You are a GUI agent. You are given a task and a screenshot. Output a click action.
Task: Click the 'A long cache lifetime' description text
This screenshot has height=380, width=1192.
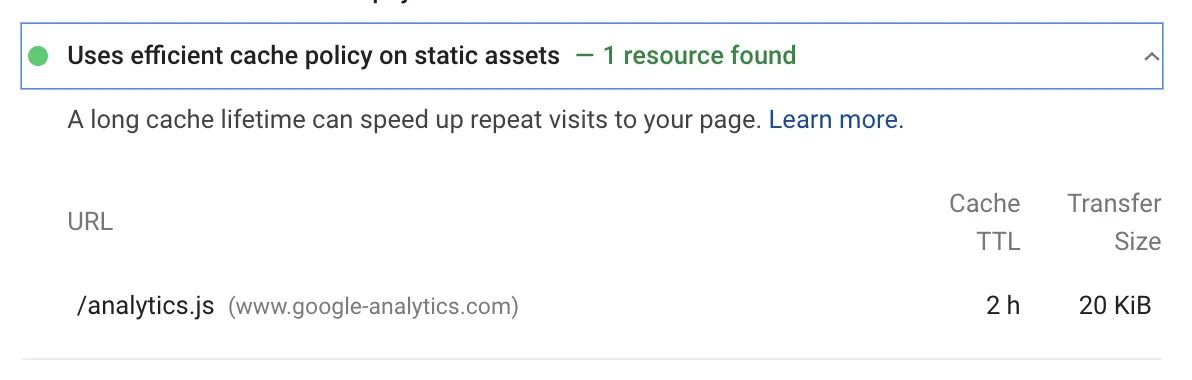coord(414,120)
